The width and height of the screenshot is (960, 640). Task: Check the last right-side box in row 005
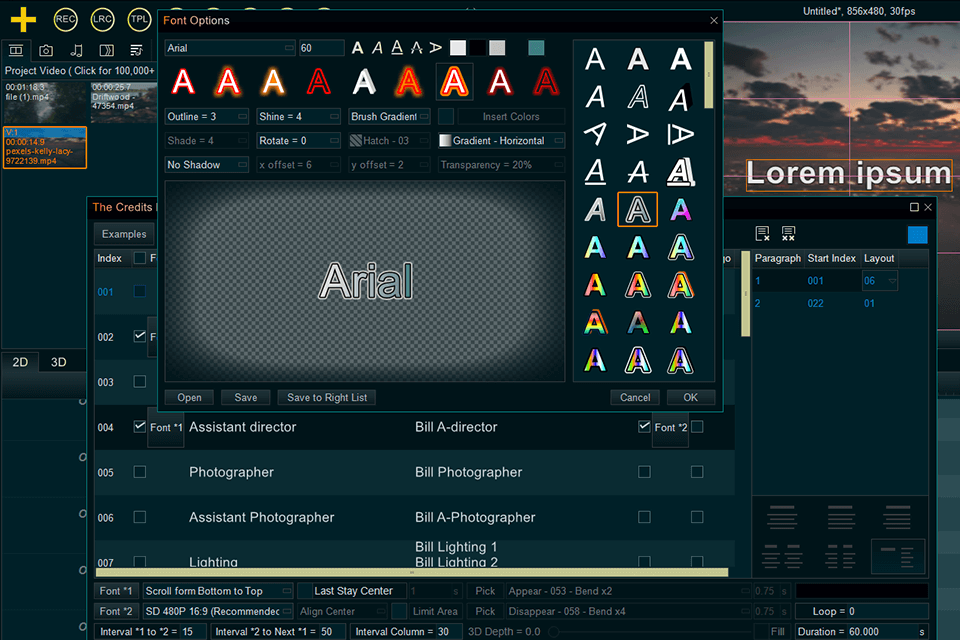[x=697, y=472]
